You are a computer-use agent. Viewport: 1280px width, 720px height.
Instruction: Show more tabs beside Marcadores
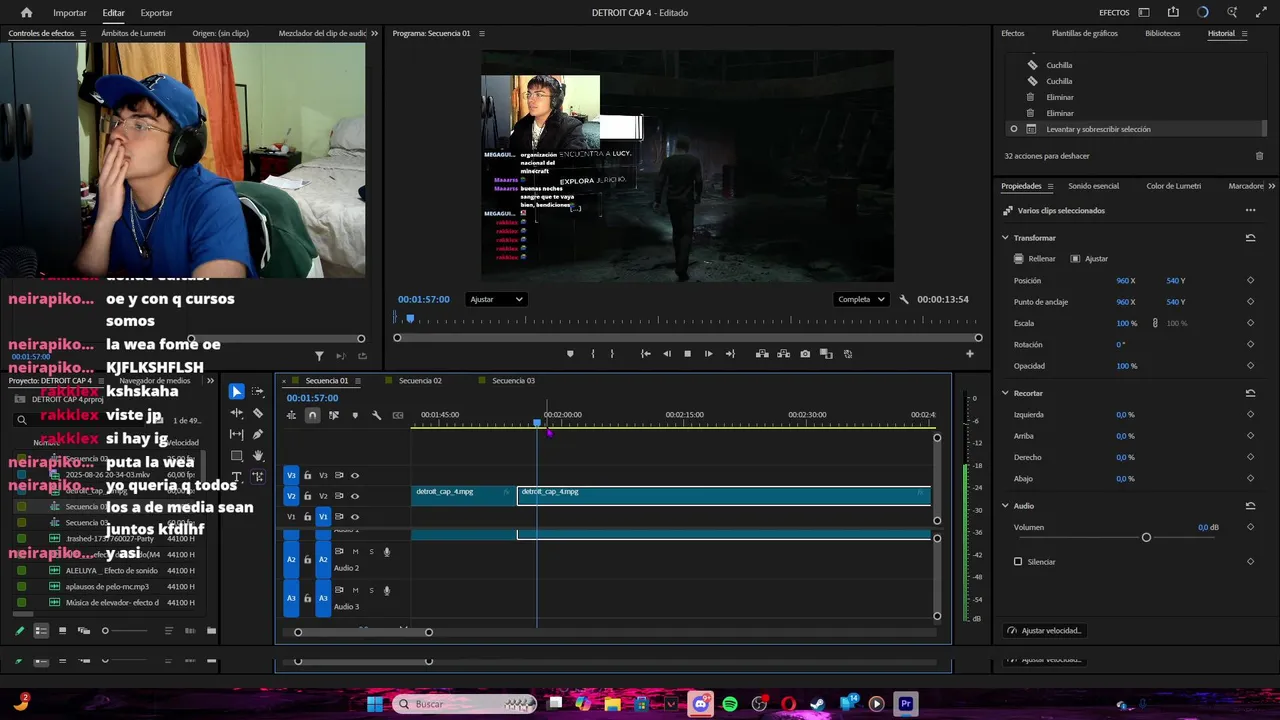[1272, 186]
